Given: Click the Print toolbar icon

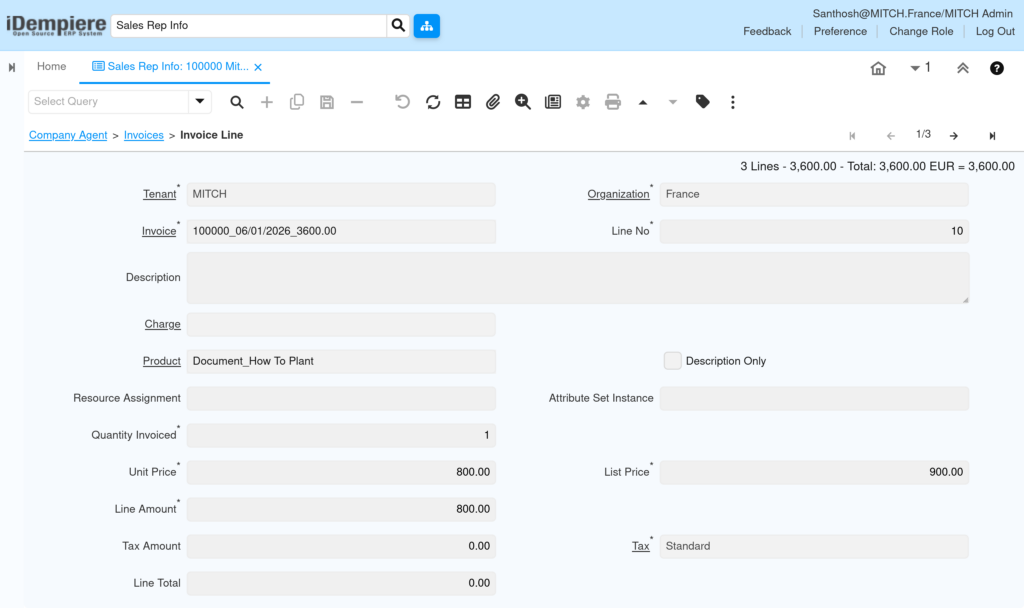Looking at the screenshot, I should [613, 102].
